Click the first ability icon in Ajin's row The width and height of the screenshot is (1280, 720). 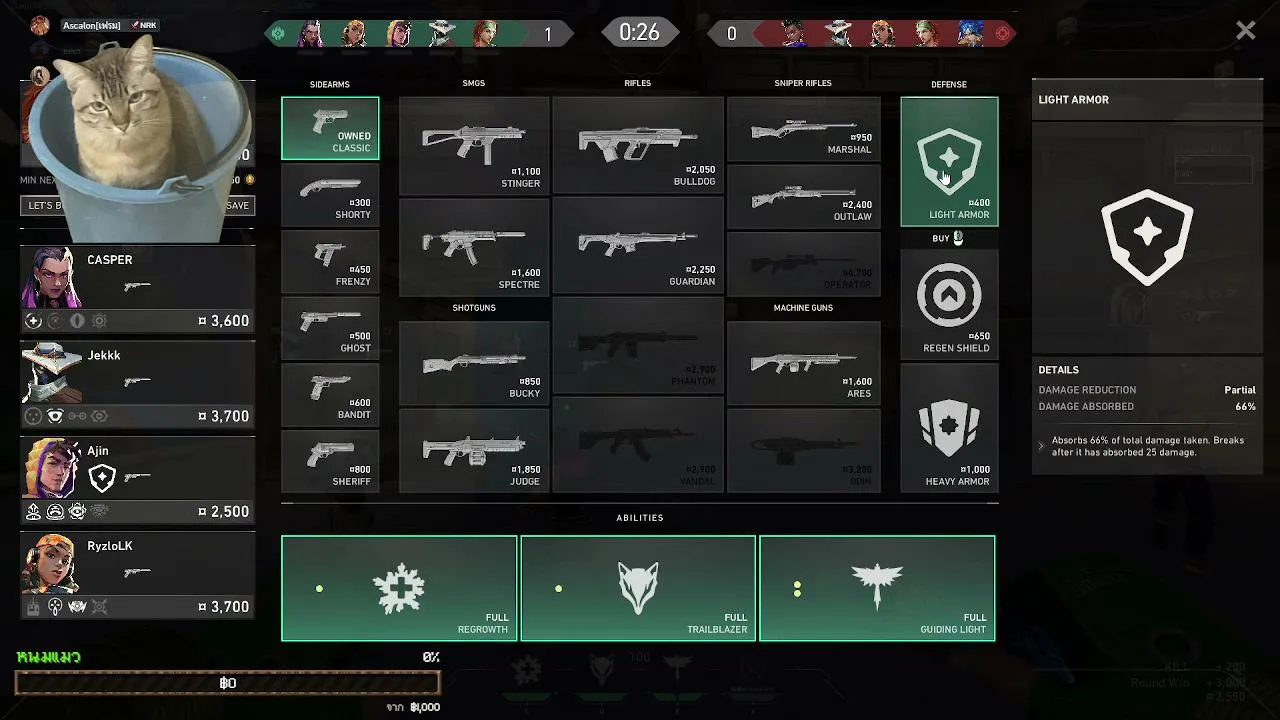tap(33, 511)
